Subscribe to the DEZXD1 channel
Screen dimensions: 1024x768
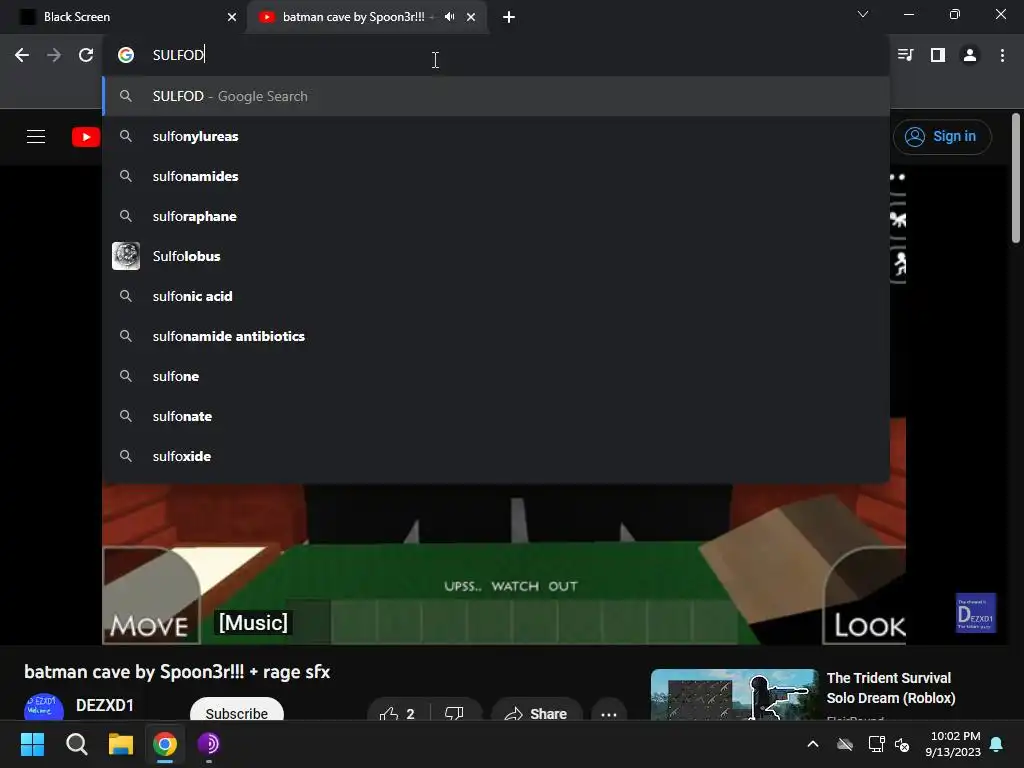coord(236,711)
